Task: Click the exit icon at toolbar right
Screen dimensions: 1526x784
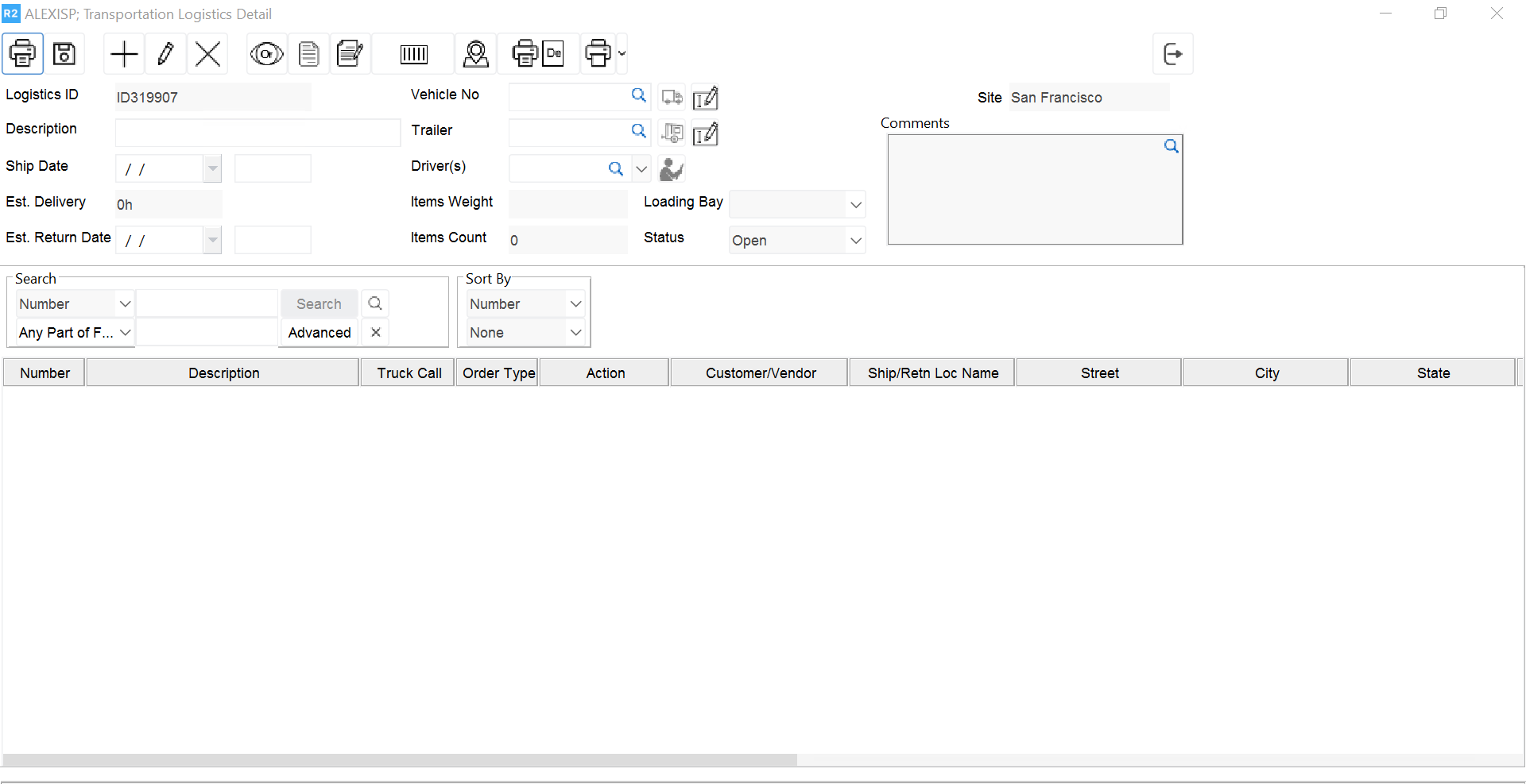Action: coord(1172,54)
